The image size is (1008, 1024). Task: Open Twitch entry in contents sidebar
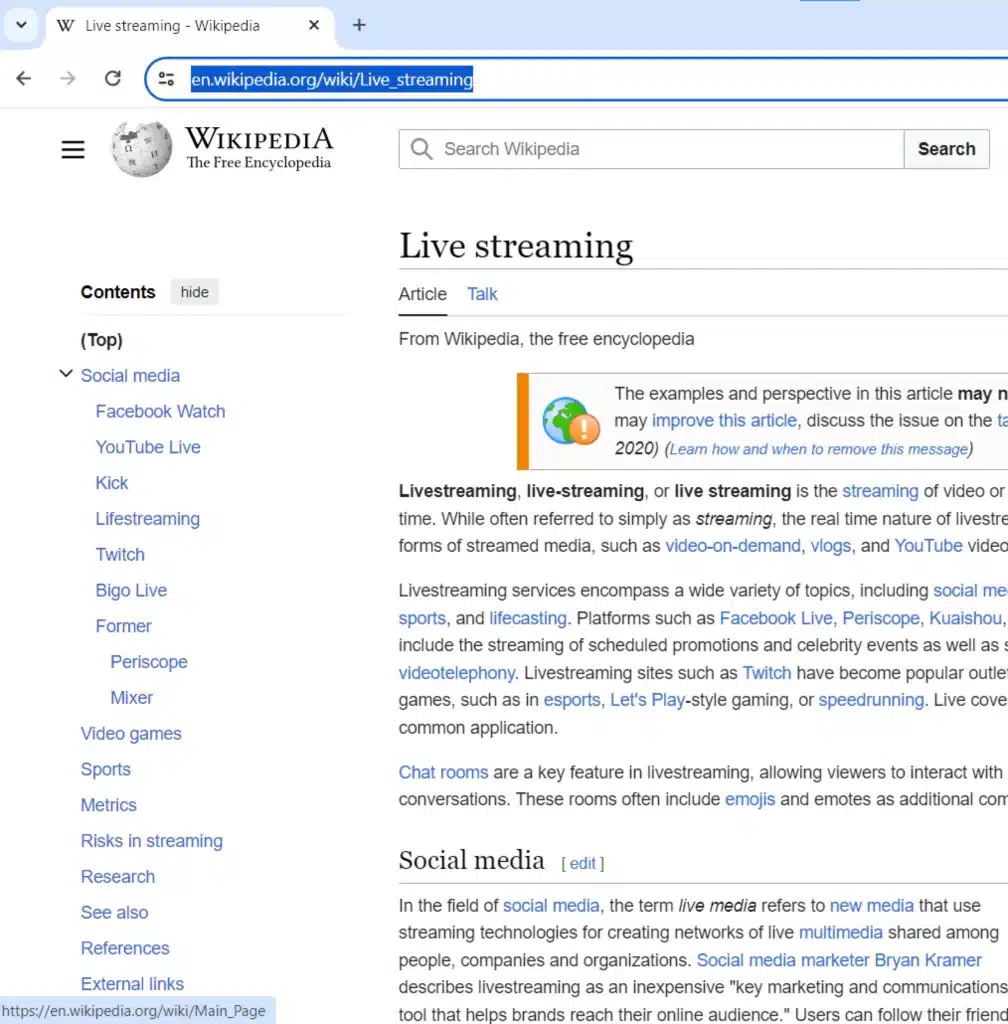click(x=120, y=554)
